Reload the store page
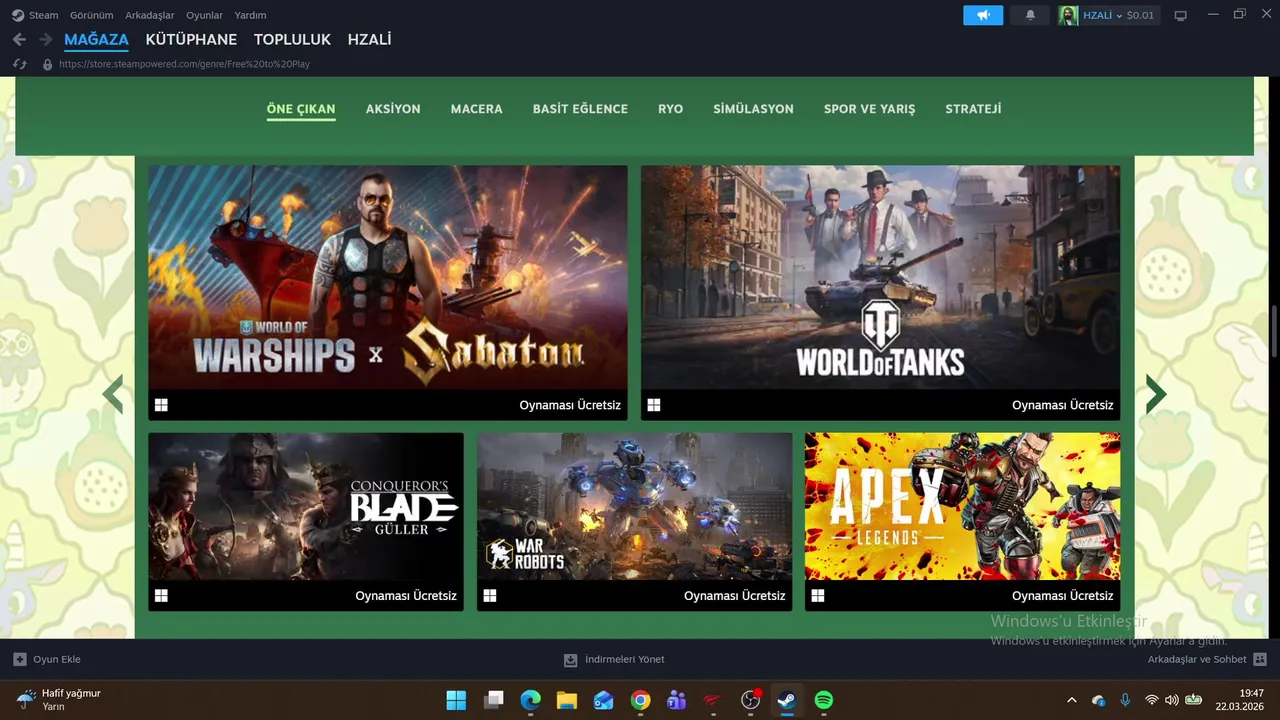Screen dimensions: 1280x720 click(x=19, y=64)
